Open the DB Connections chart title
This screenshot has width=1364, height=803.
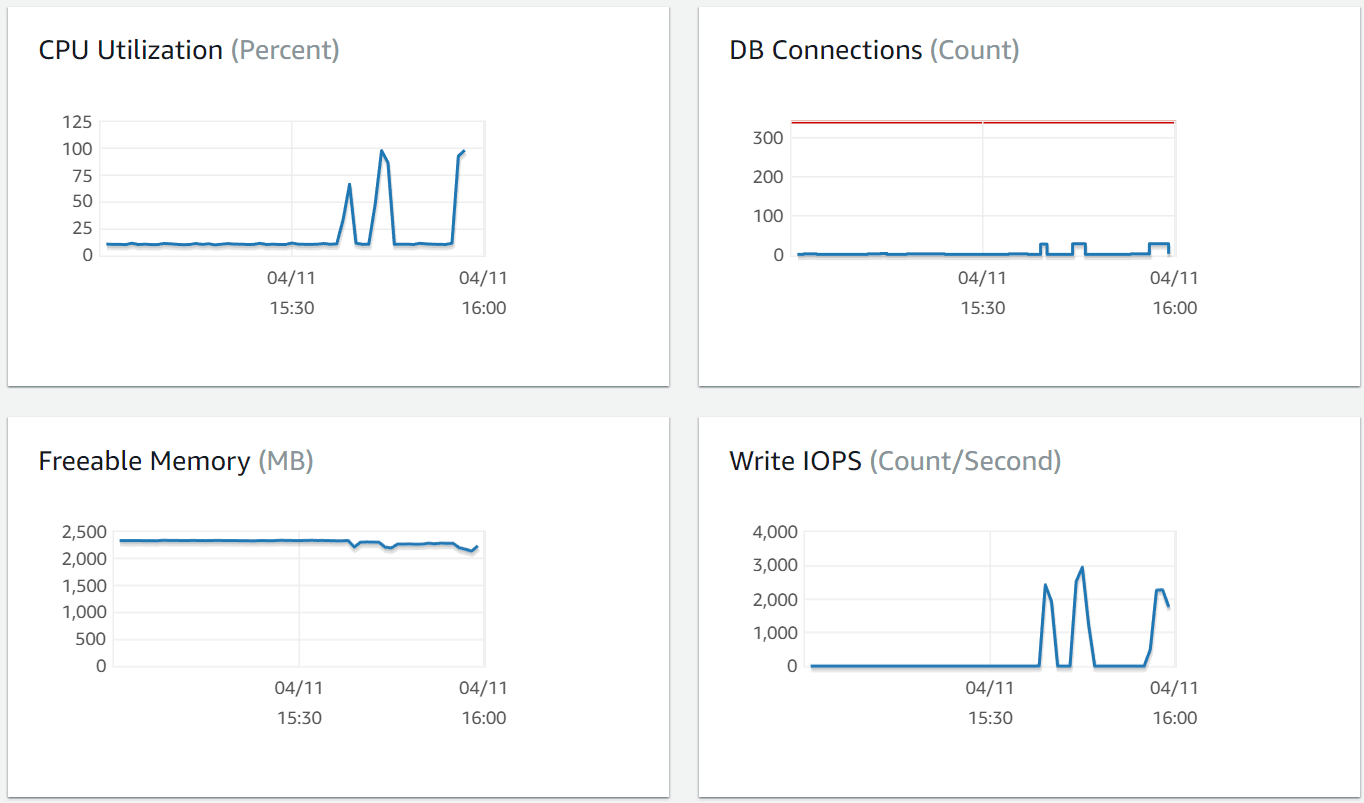pos(825,50)
